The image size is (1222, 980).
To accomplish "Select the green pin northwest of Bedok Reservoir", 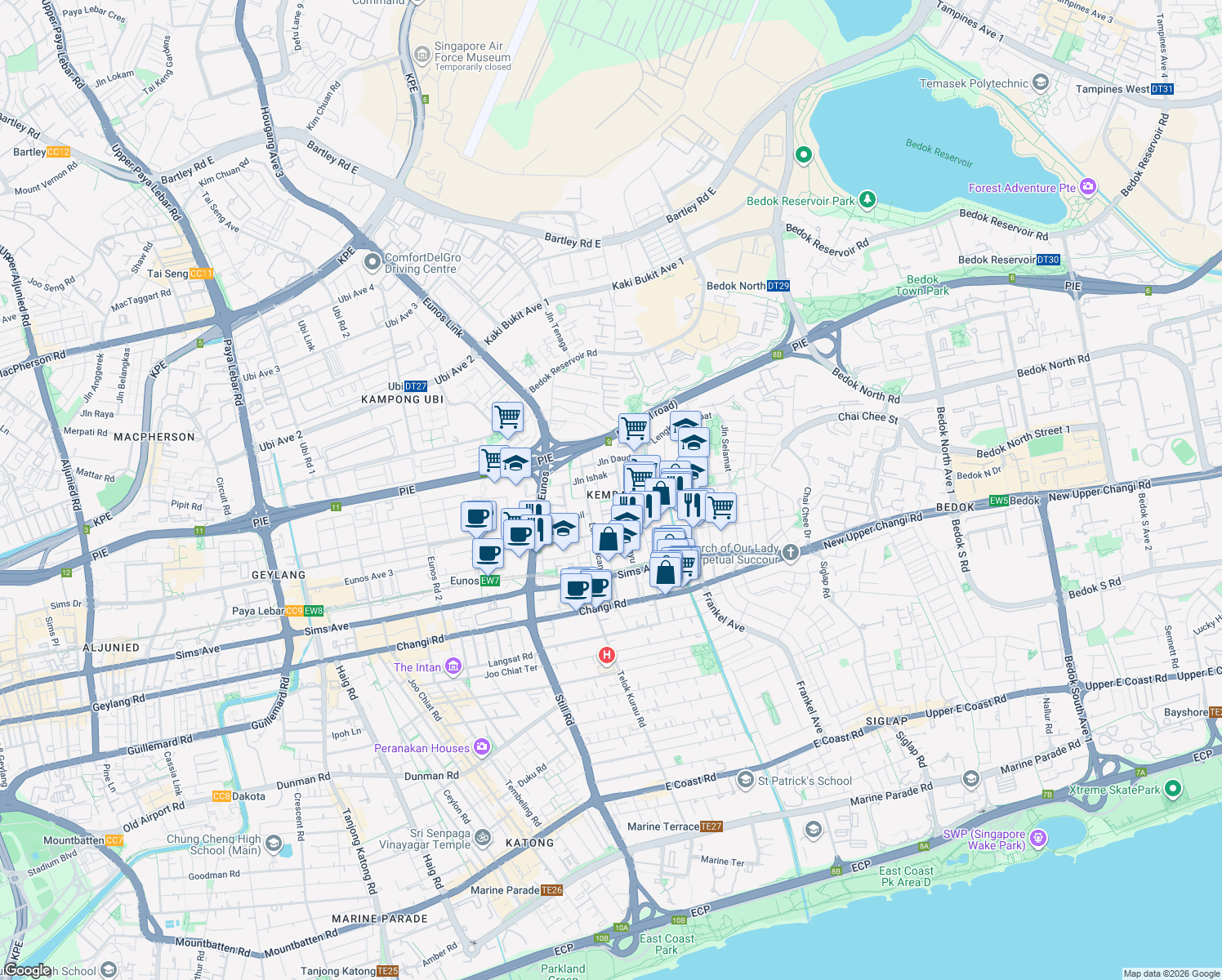I will [803, 155].
